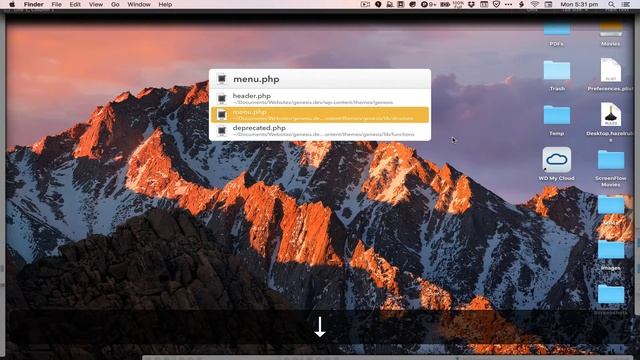Click the file icon in the search field
Screen dimensions: 640x360
tap(222, 79)
